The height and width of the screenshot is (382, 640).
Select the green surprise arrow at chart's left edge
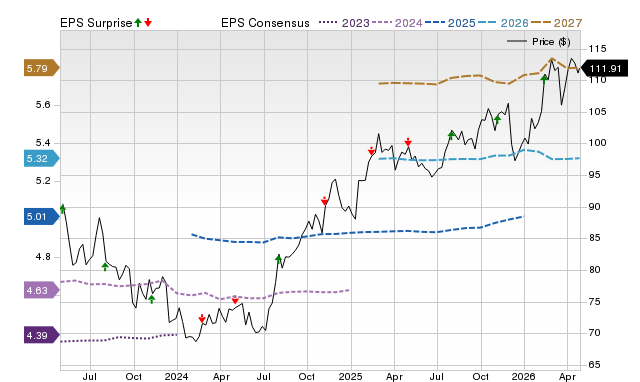(x=62, y=209)
